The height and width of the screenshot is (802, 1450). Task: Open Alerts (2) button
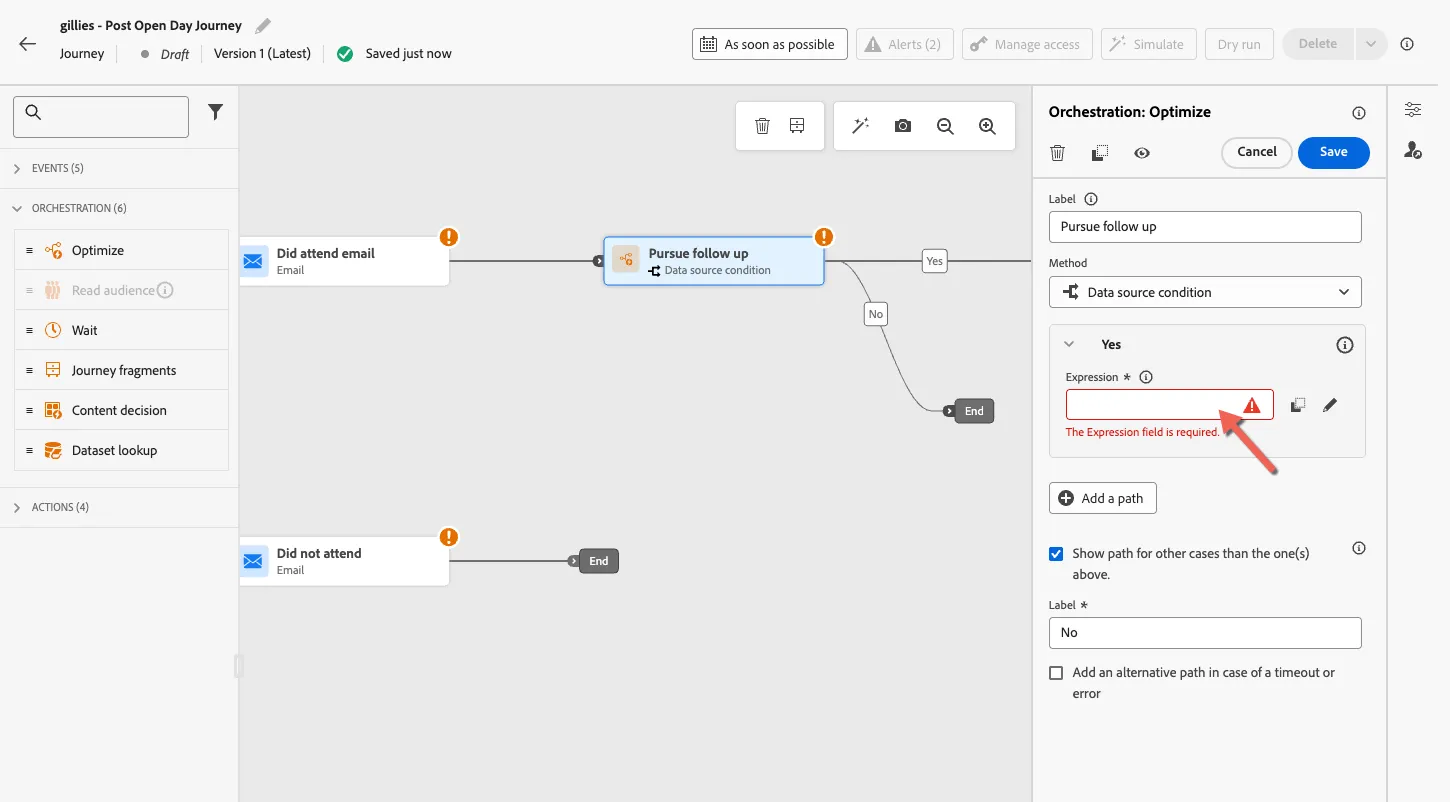pyautogui.click(x=904, y=44)
